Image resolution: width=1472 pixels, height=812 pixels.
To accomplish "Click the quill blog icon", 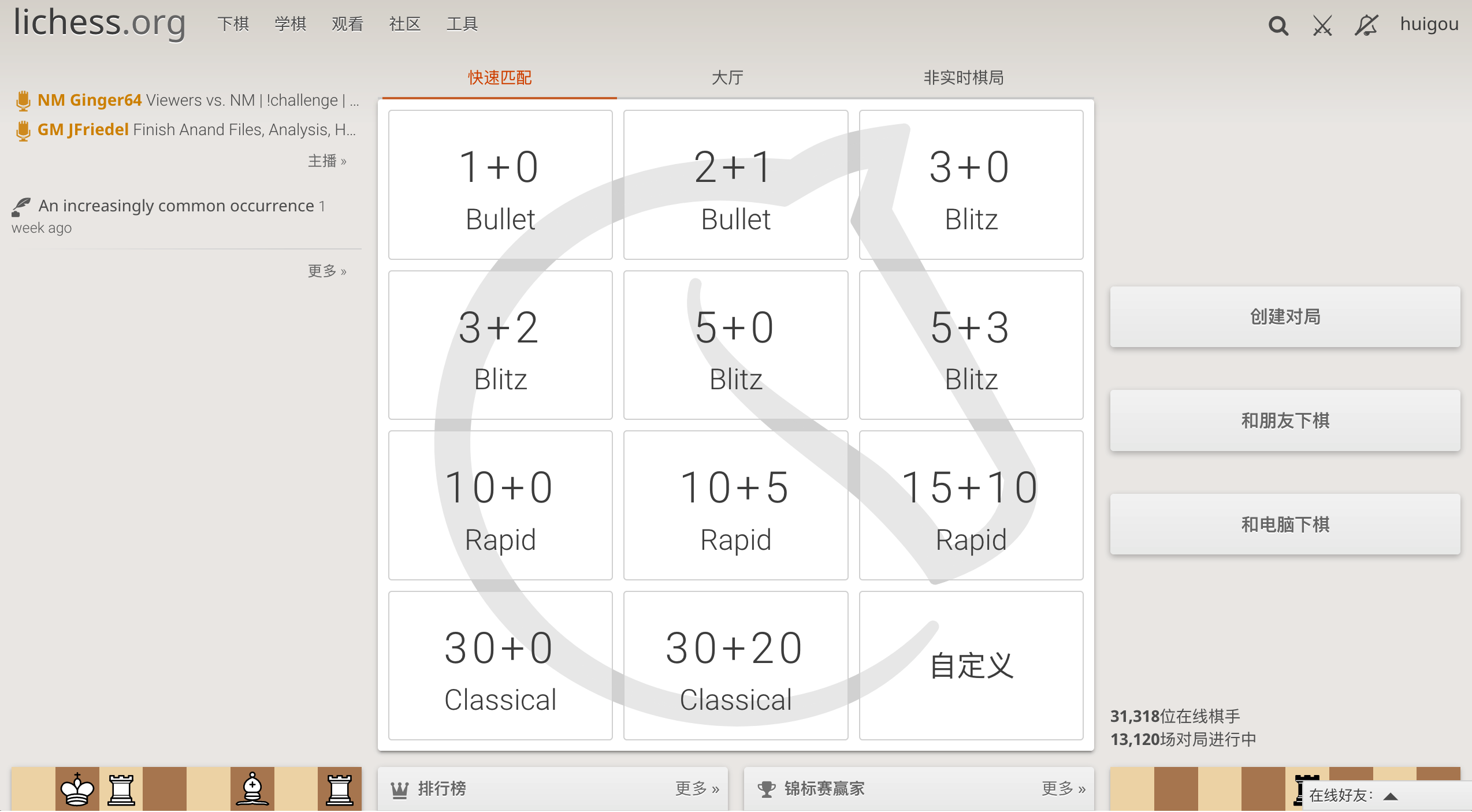I will tap(21, 207).
